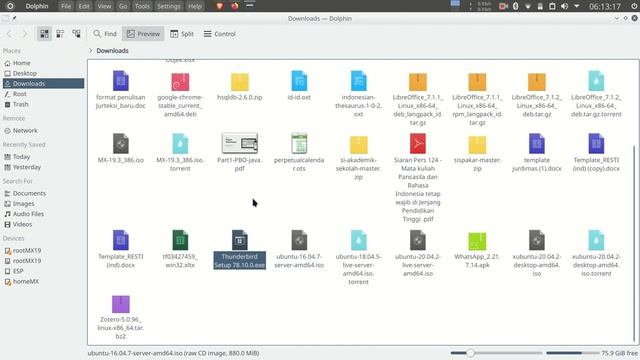The height and width of the screenshot is (360, 640).
Task: Open the Help menu
Action: (195, 6)
